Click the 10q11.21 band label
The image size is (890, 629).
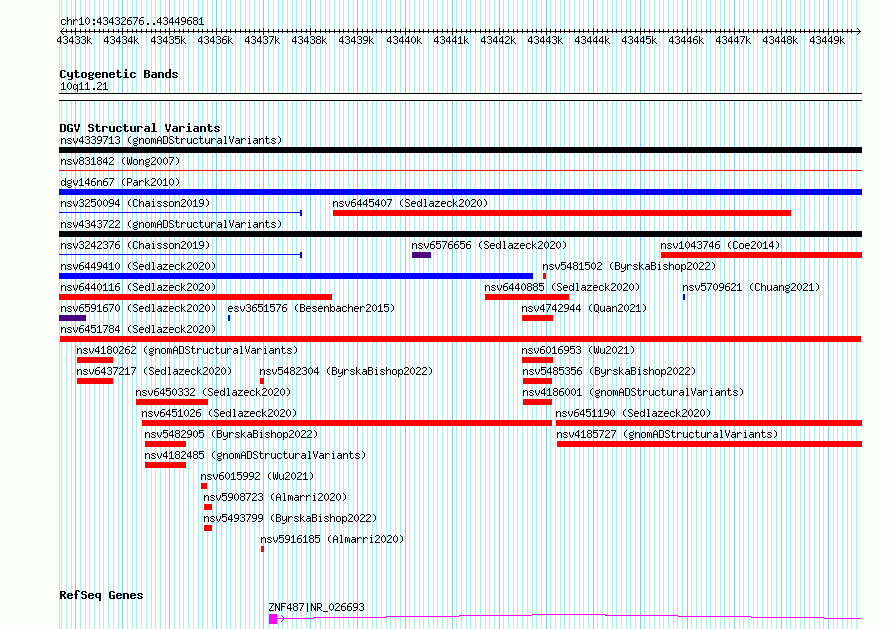tap(84, 86)
